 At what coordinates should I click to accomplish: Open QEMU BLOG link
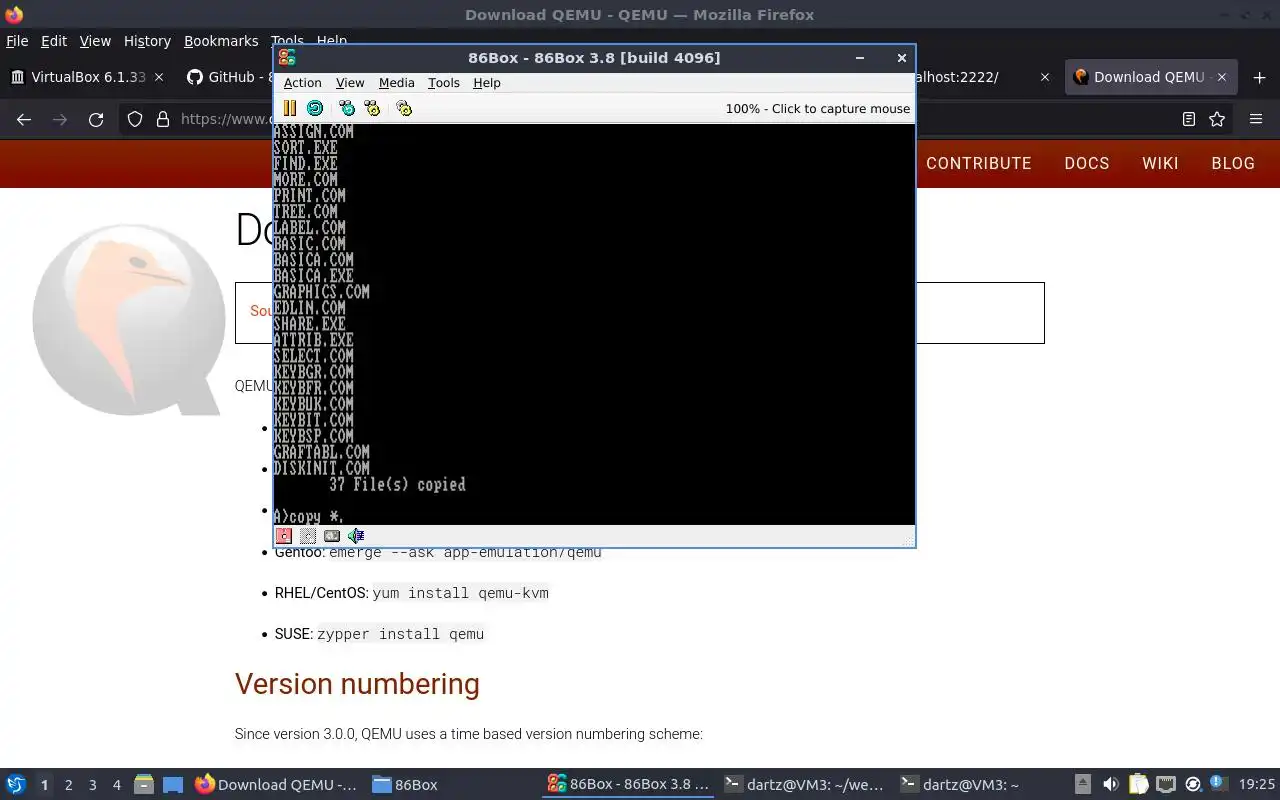pos(1233,163)
